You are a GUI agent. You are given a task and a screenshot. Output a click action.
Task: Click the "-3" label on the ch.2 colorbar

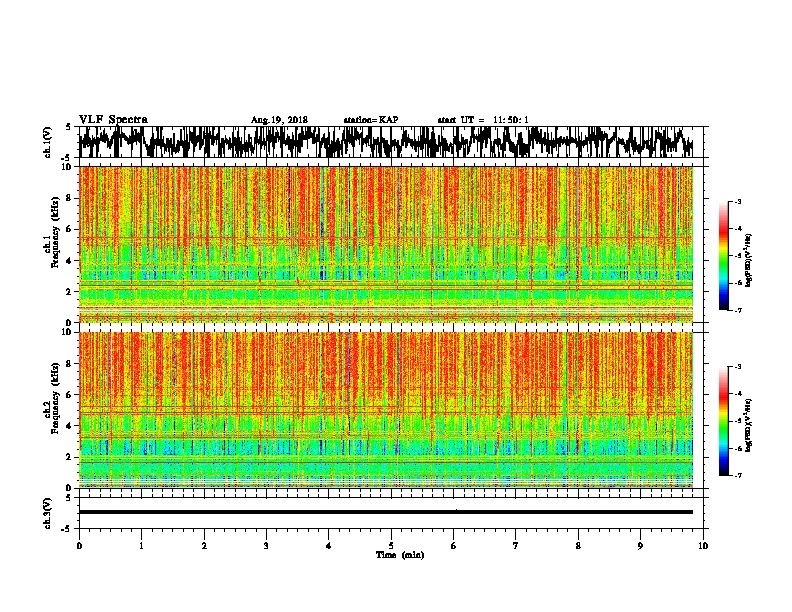tap(738, 367)
